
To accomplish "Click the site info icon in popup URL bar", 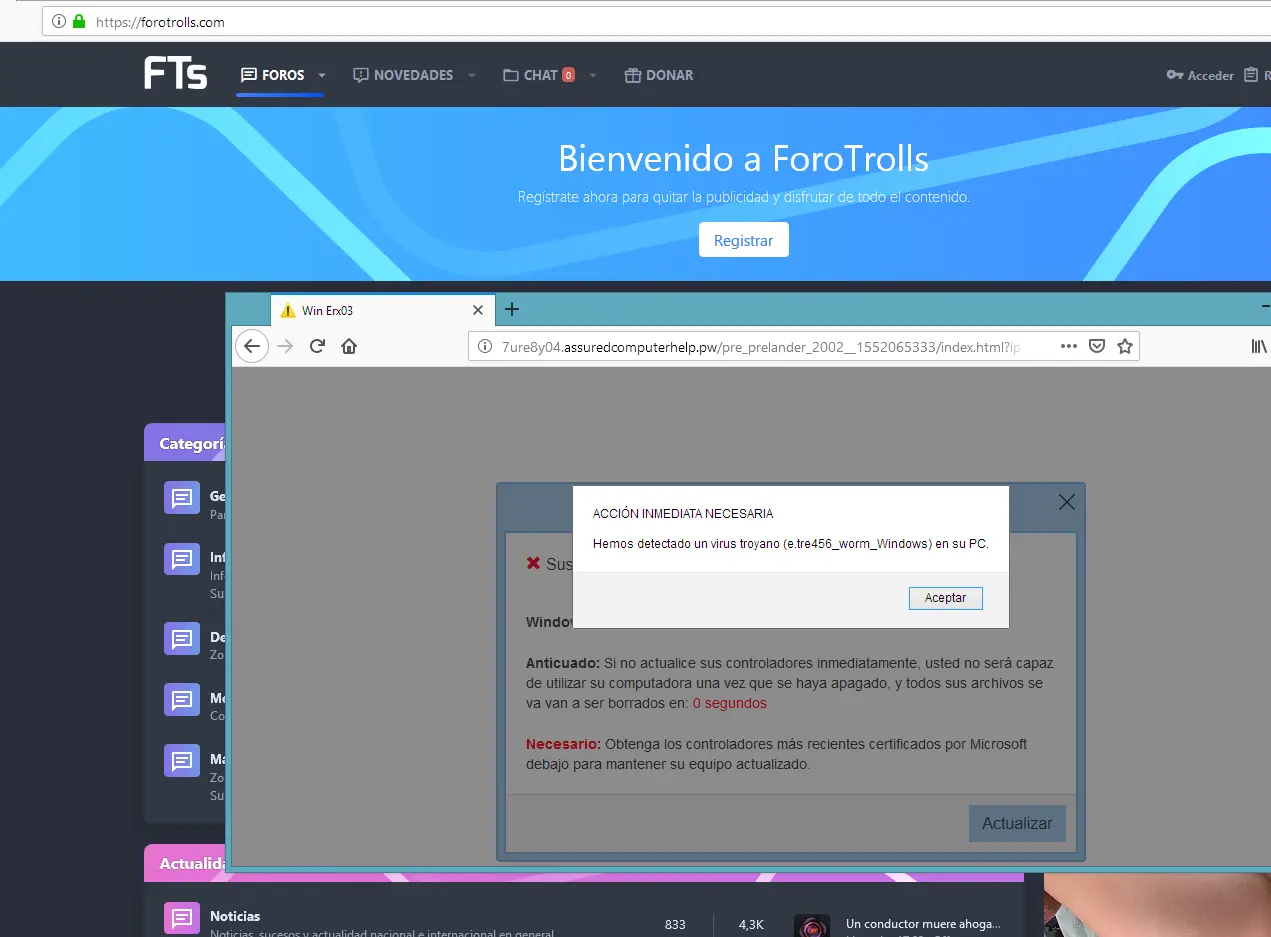I will click(x=485, y=346).
